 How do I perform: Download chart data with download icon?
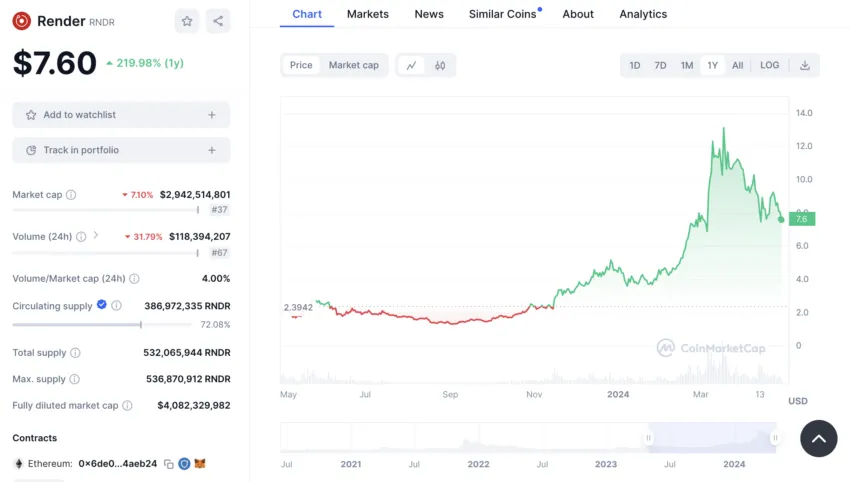click(805, 66)
